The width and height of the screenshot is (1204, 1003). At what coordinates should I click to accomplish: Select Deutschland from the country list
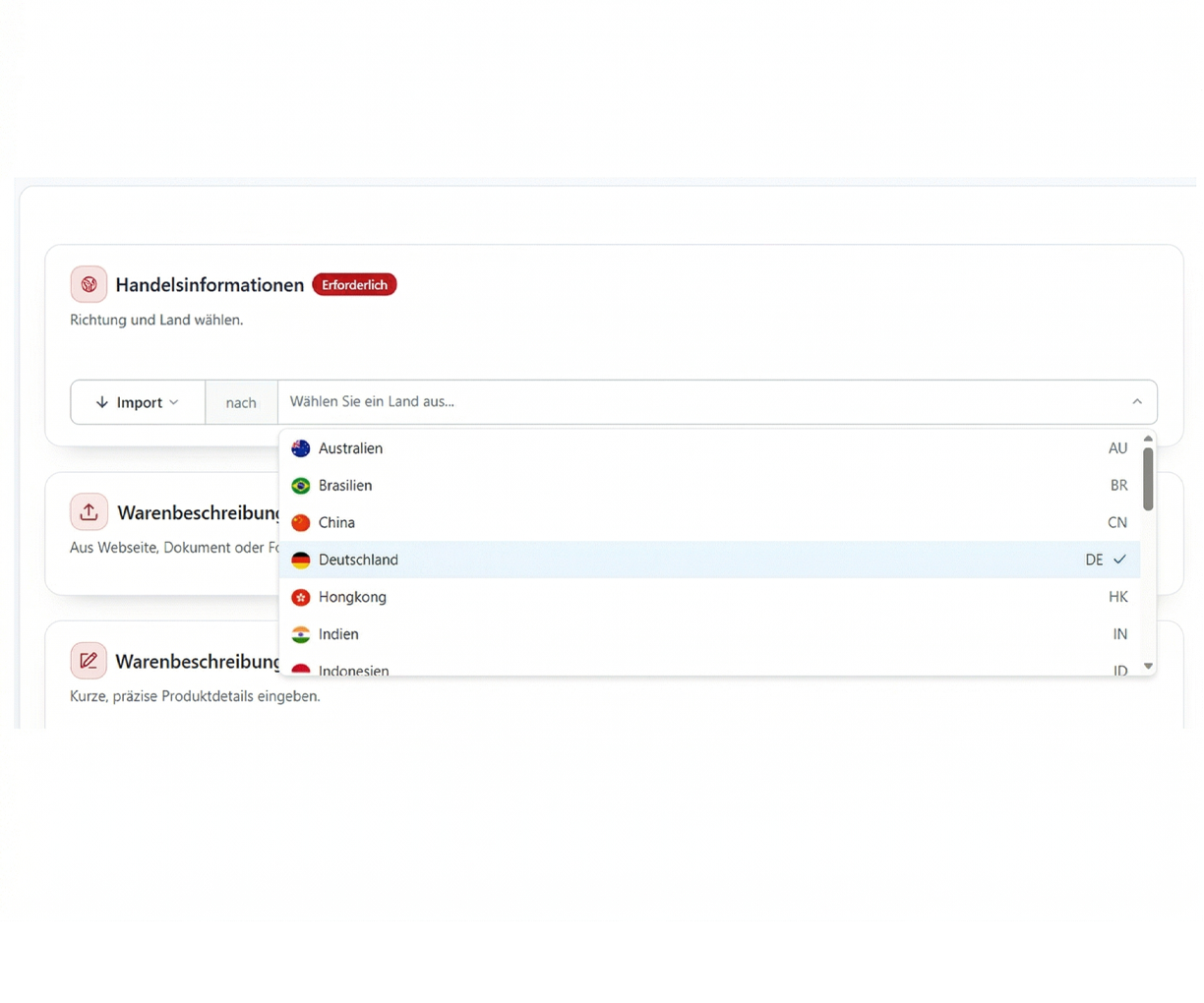point(359,560)
